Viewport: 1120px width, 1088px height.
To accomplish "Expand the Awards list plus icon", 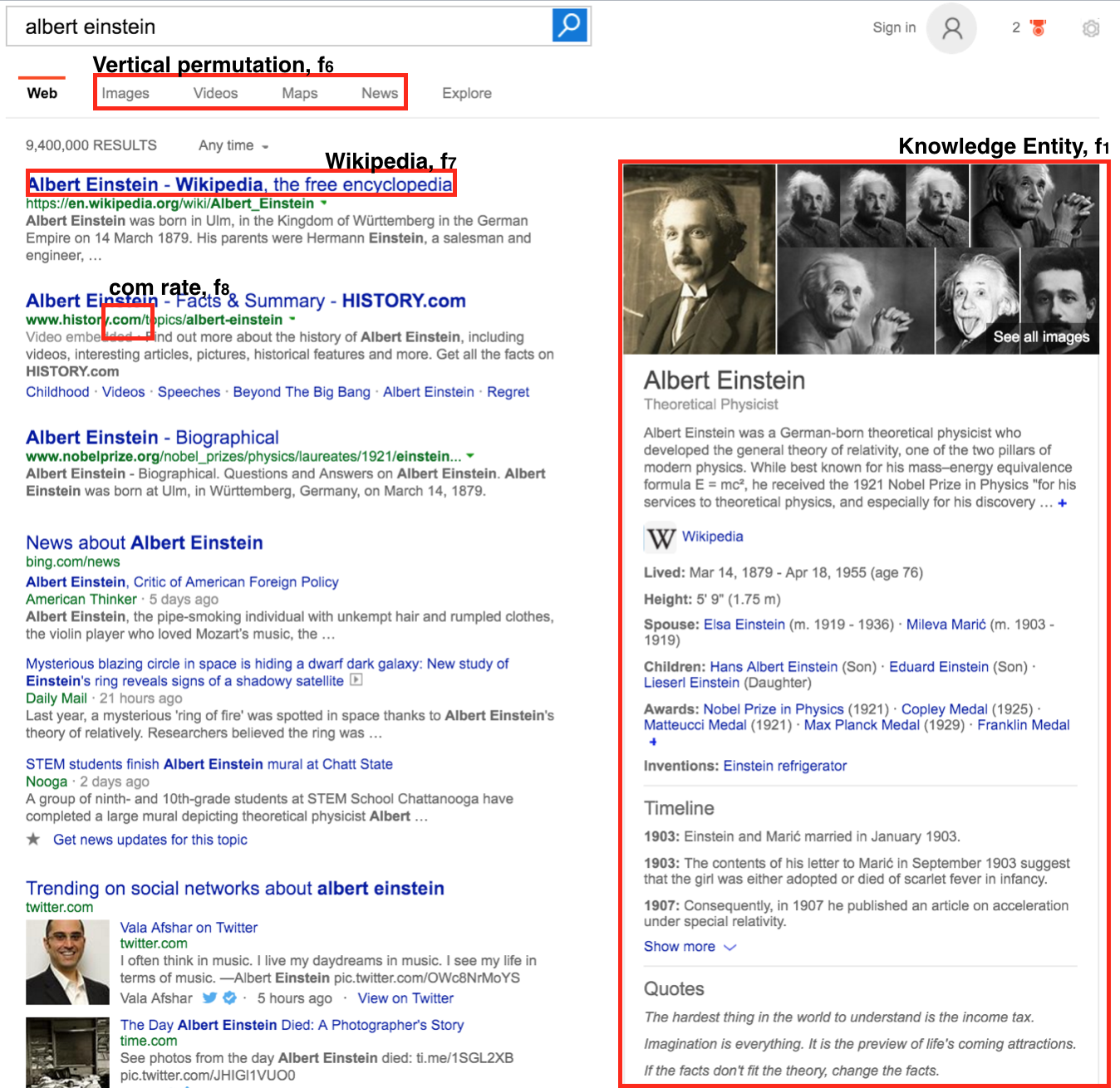I will [652, 742].
